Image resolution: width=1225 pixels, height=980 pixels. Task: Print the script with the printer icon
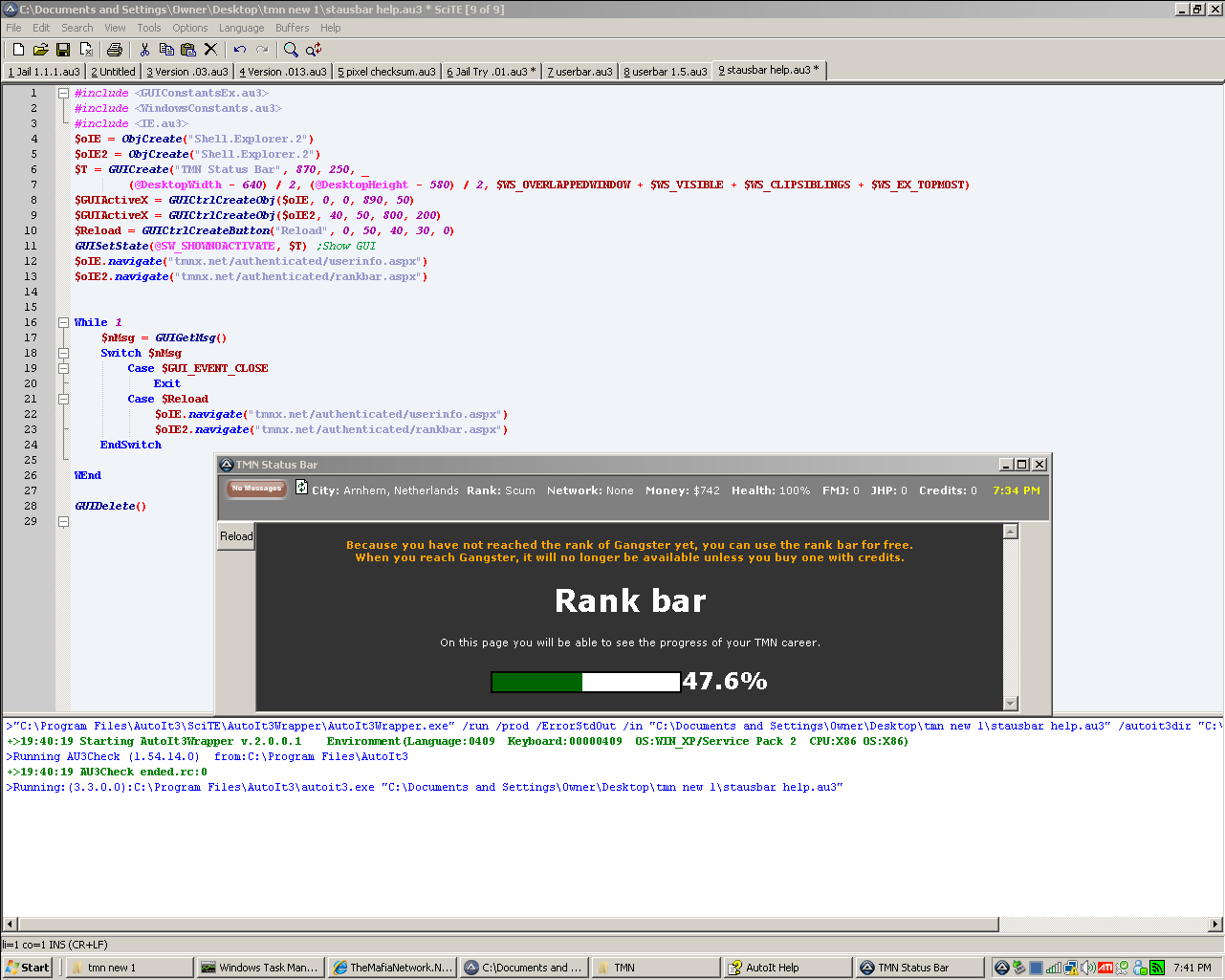[115, 50]
